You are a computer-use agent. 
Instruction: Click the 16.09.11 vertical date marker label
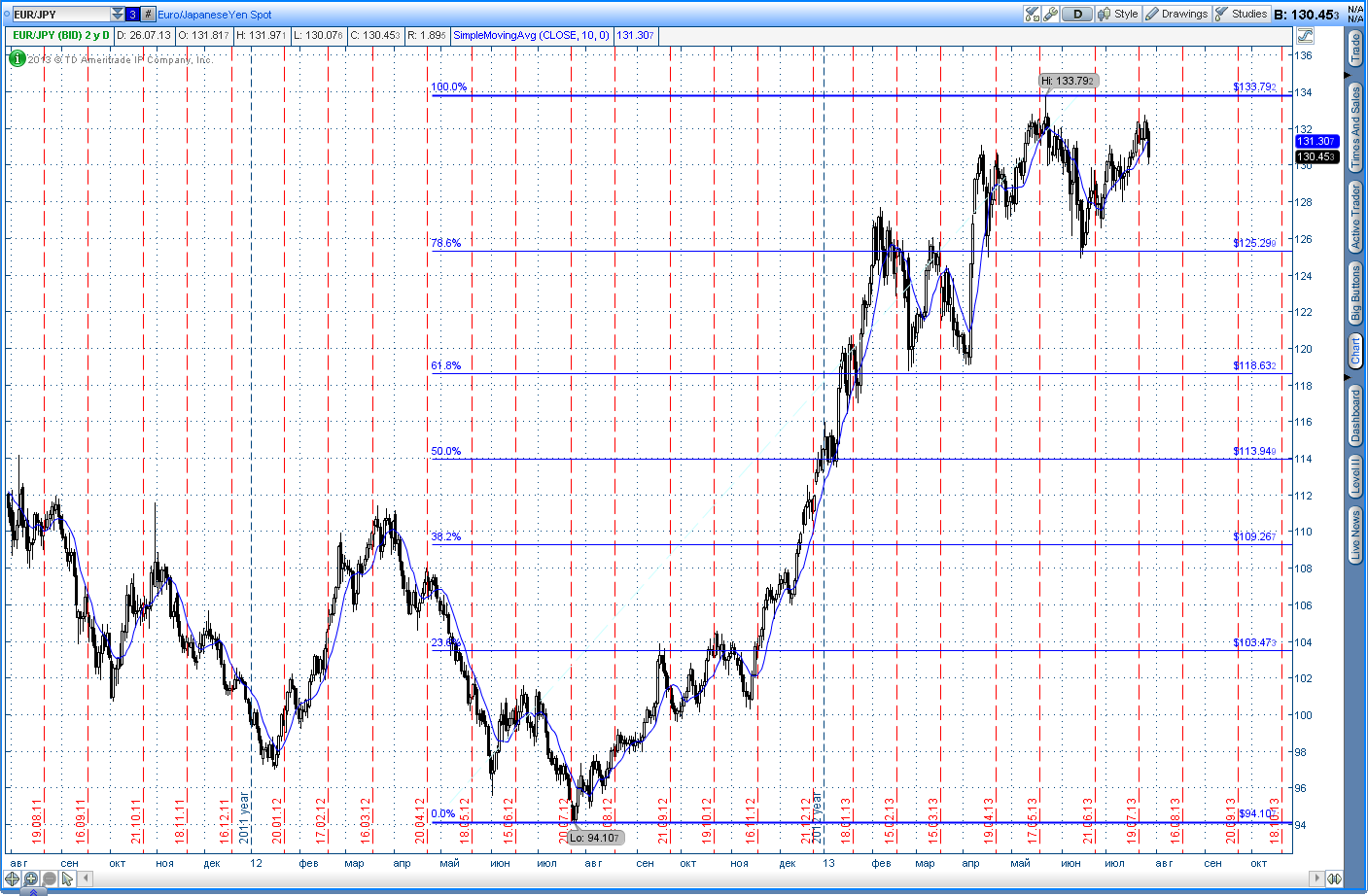pos(82,819)
